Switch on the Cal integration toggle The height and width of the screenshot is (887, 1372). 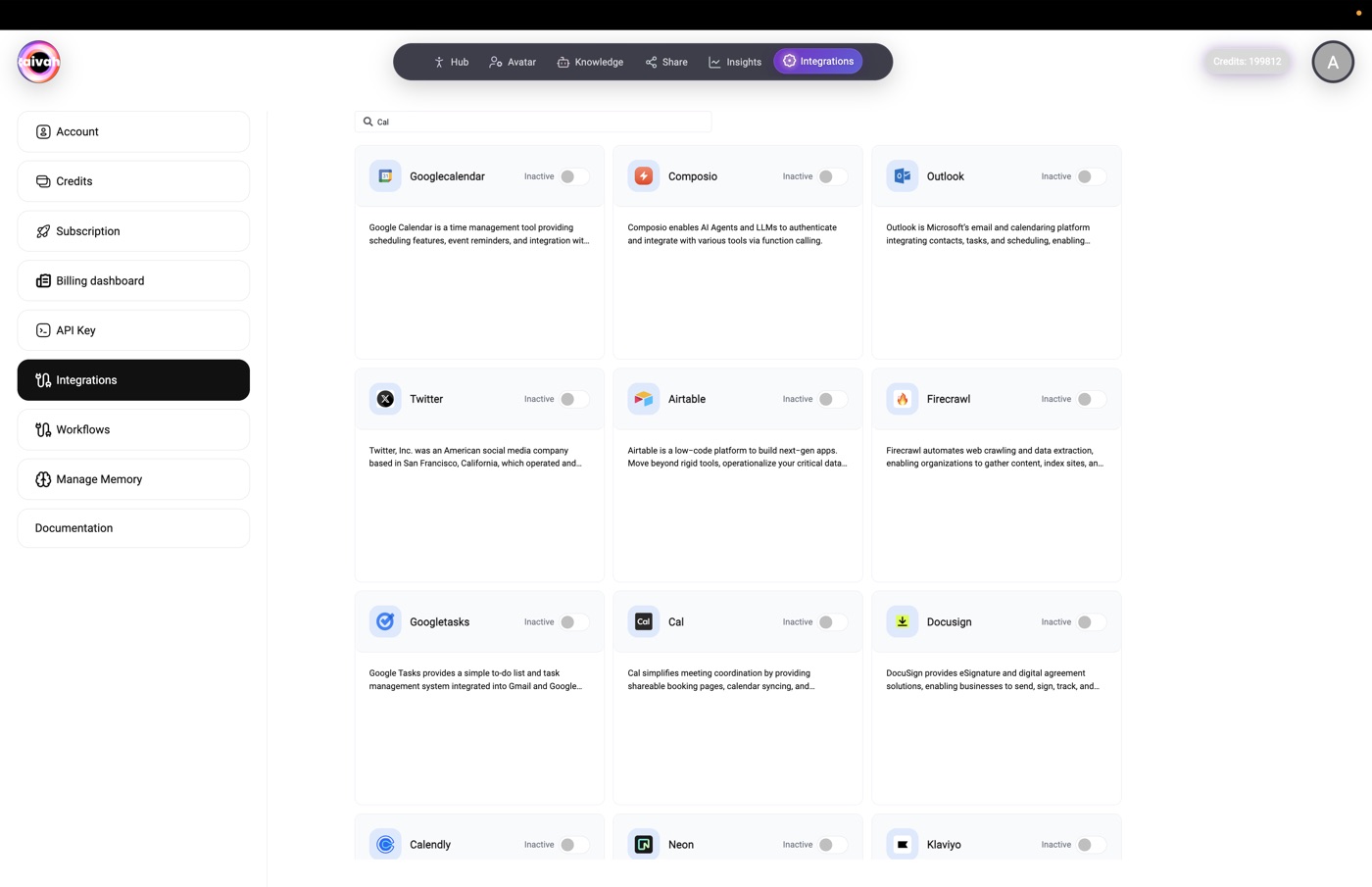click(833, 622)
